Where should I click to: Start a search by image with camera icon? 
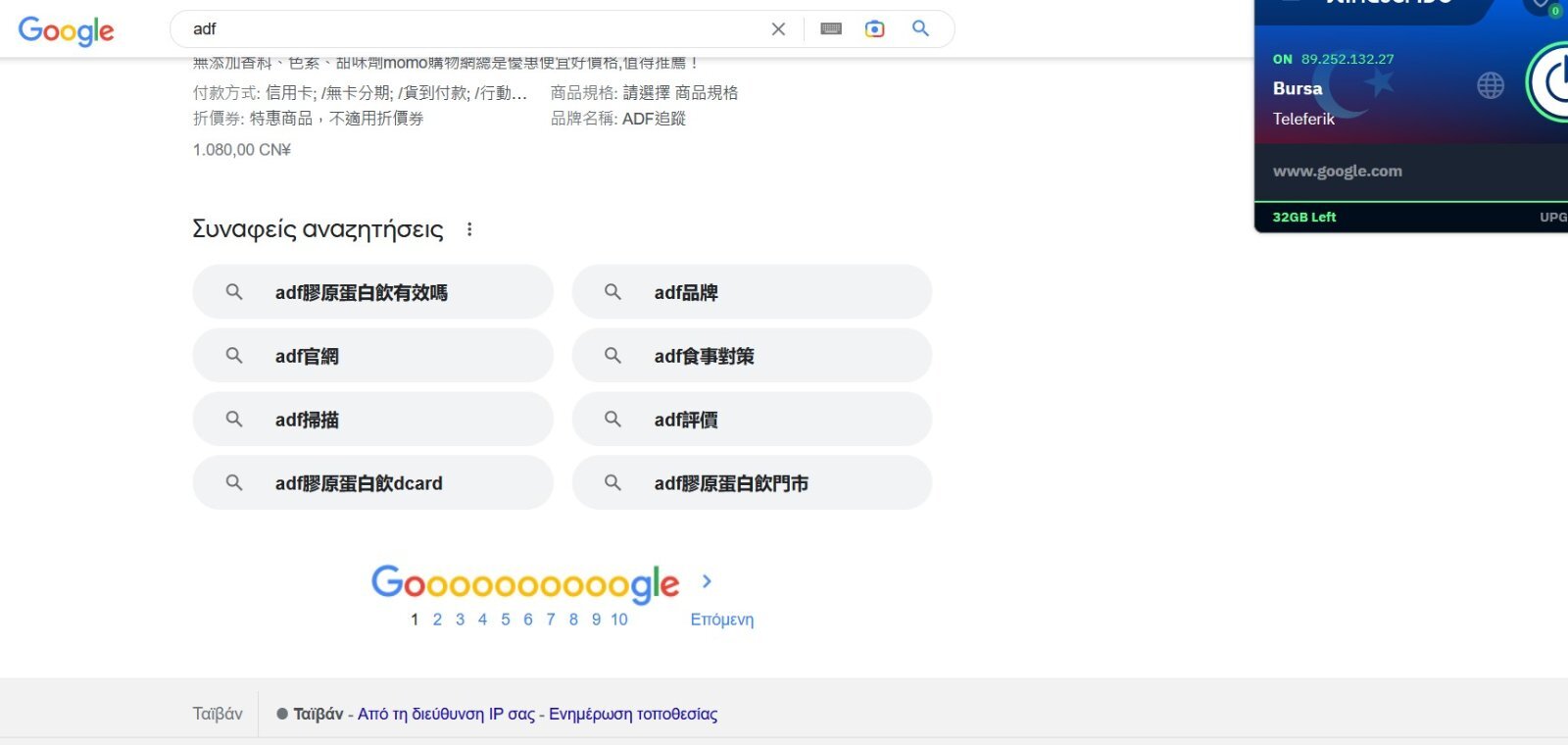[x=874, y=29]
